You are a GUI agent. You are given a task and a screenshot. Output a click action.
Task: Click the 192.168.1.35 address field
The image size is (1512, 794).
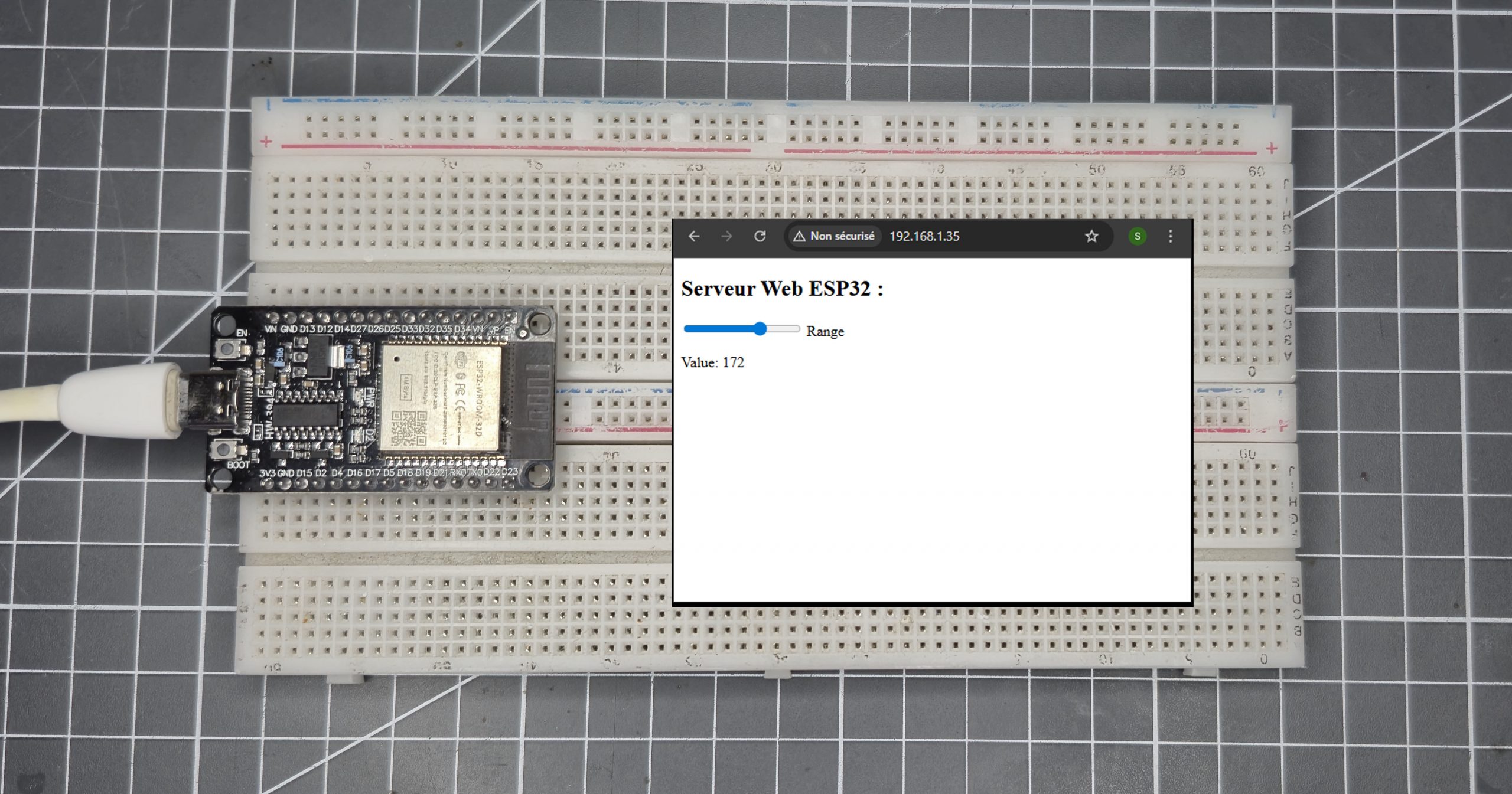[x=924, y=236]
